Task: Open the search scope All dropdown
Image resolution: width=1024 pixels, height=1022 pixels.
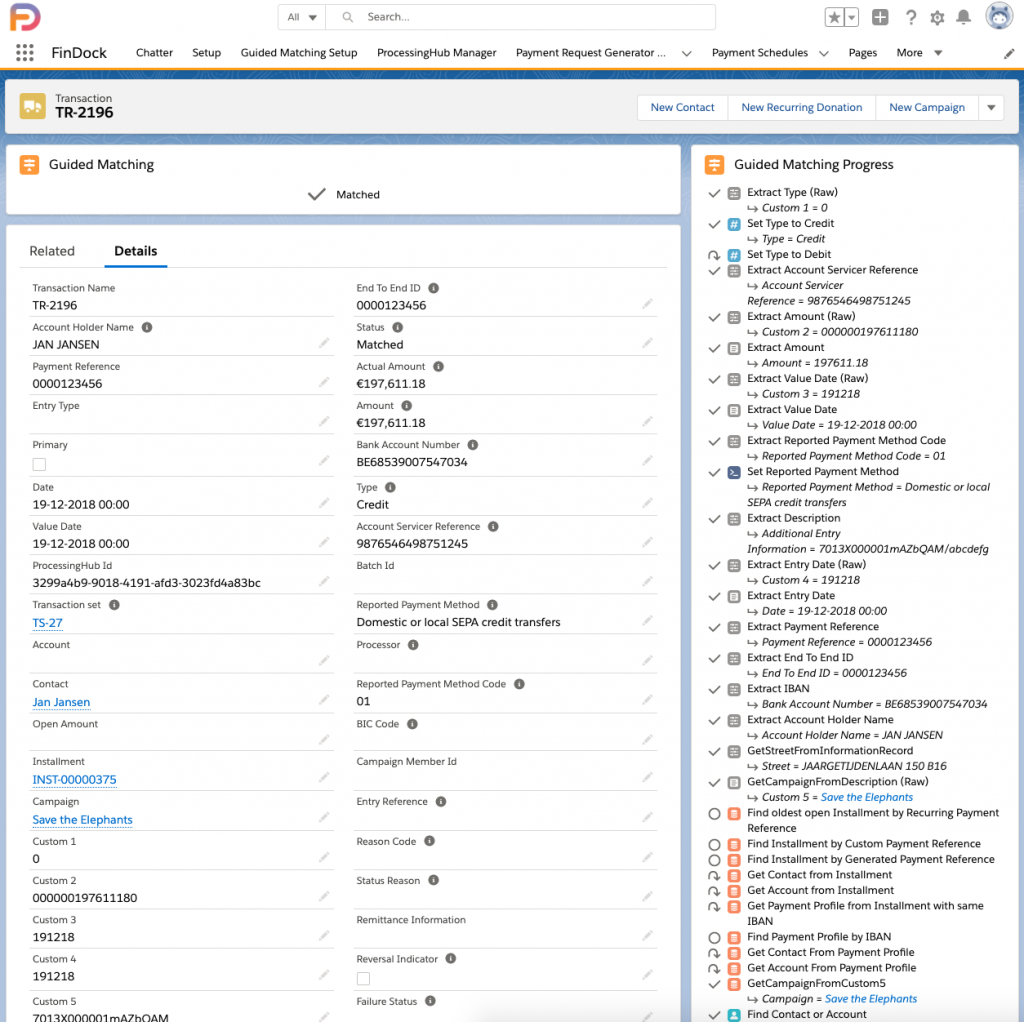Action: 302,17
